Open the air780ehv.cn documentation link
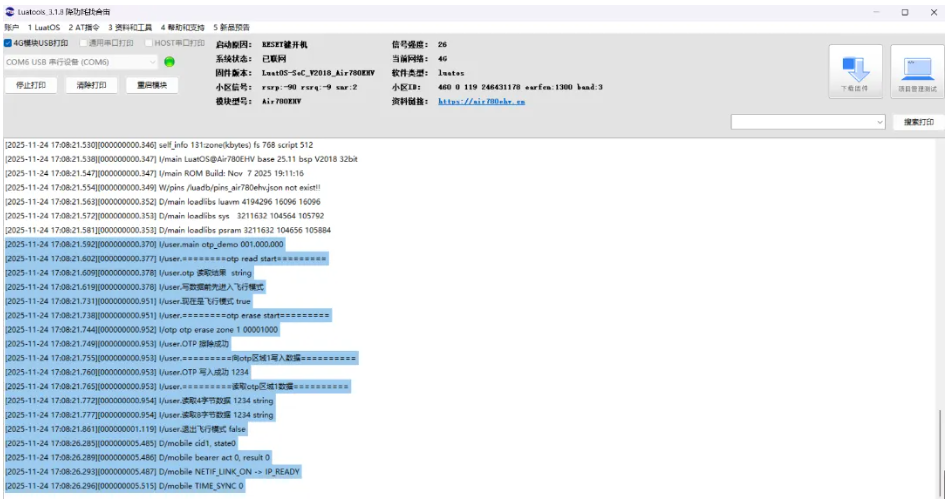This screenshot has width=951, height=504. (482, 101)
